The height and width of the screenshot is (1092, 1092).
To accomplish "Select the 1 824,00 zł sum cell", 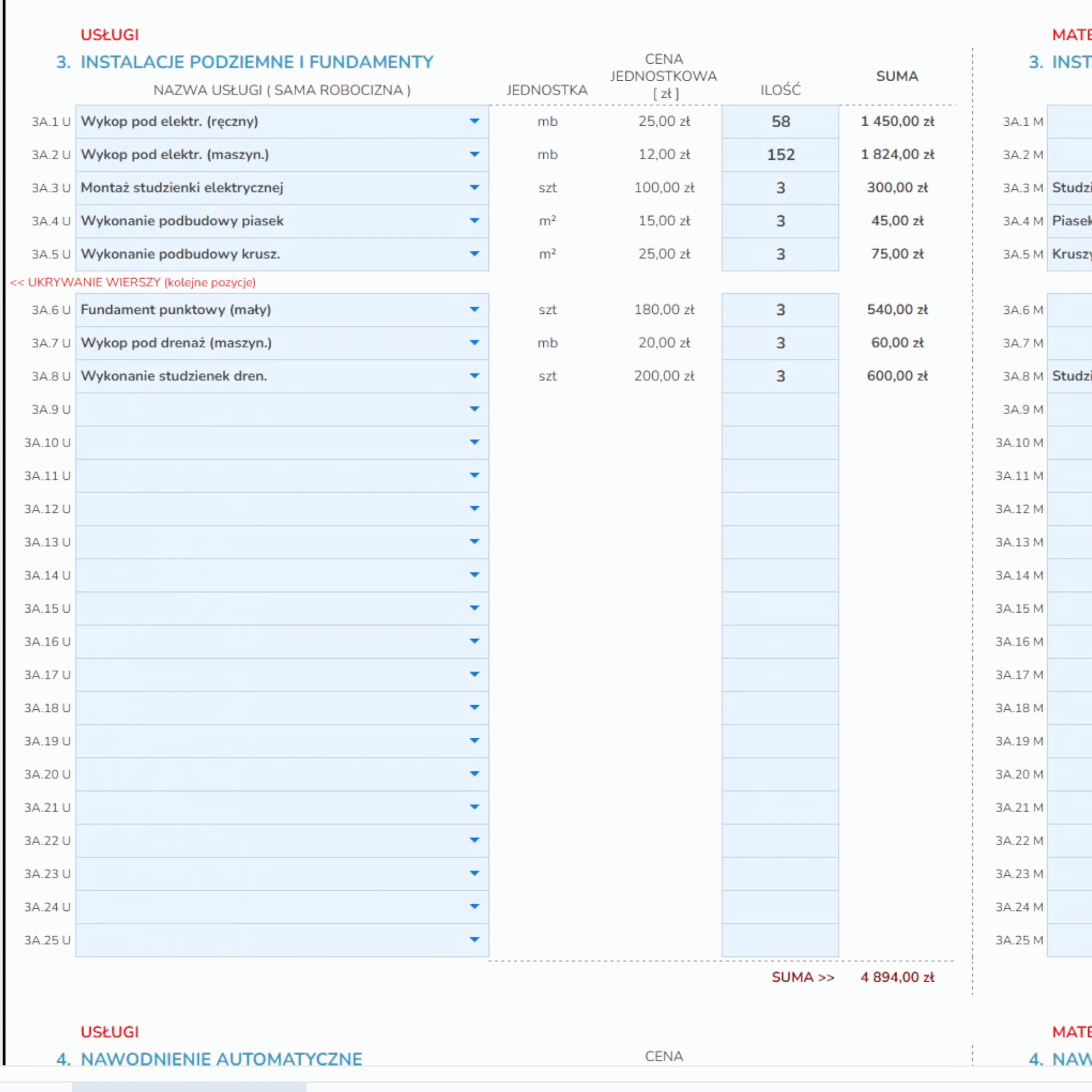I will click(x=897, y=155).
